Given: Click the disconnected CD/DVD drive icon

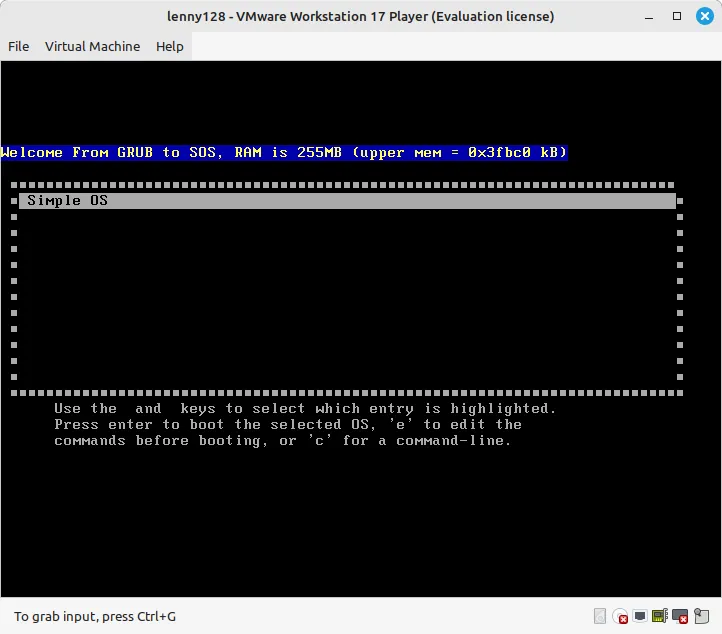Looking at the screenshot, I should 620,616.
